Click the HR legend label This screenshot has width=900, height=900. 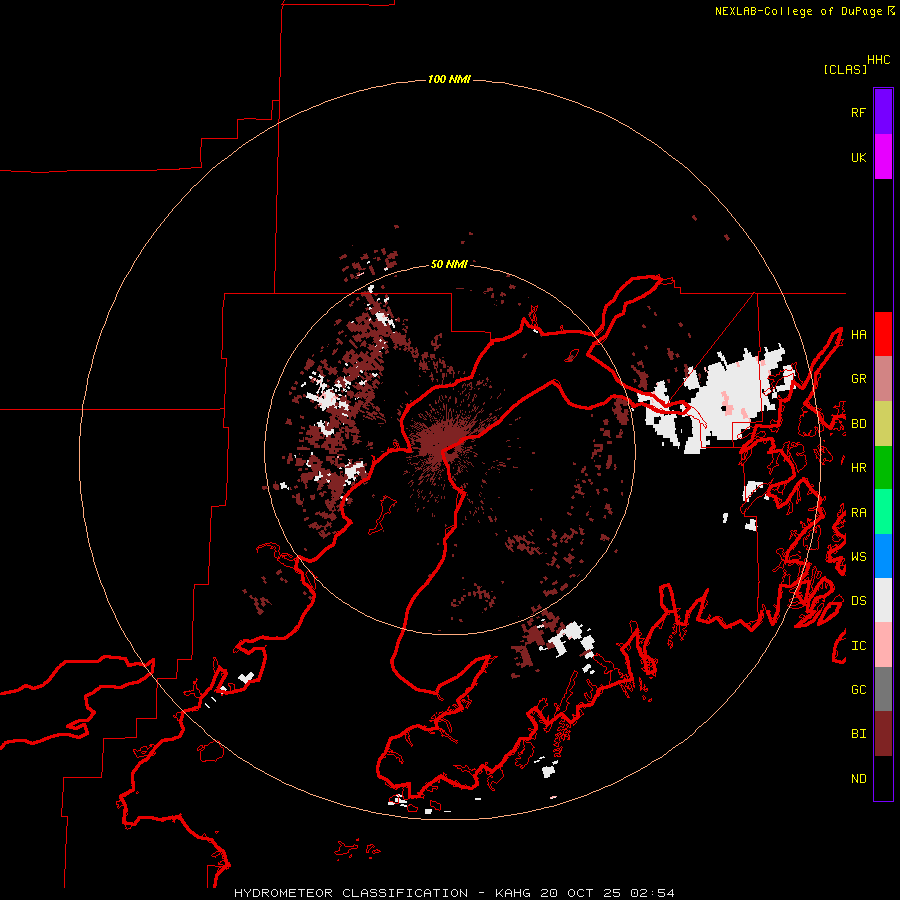tap(858, 468)
